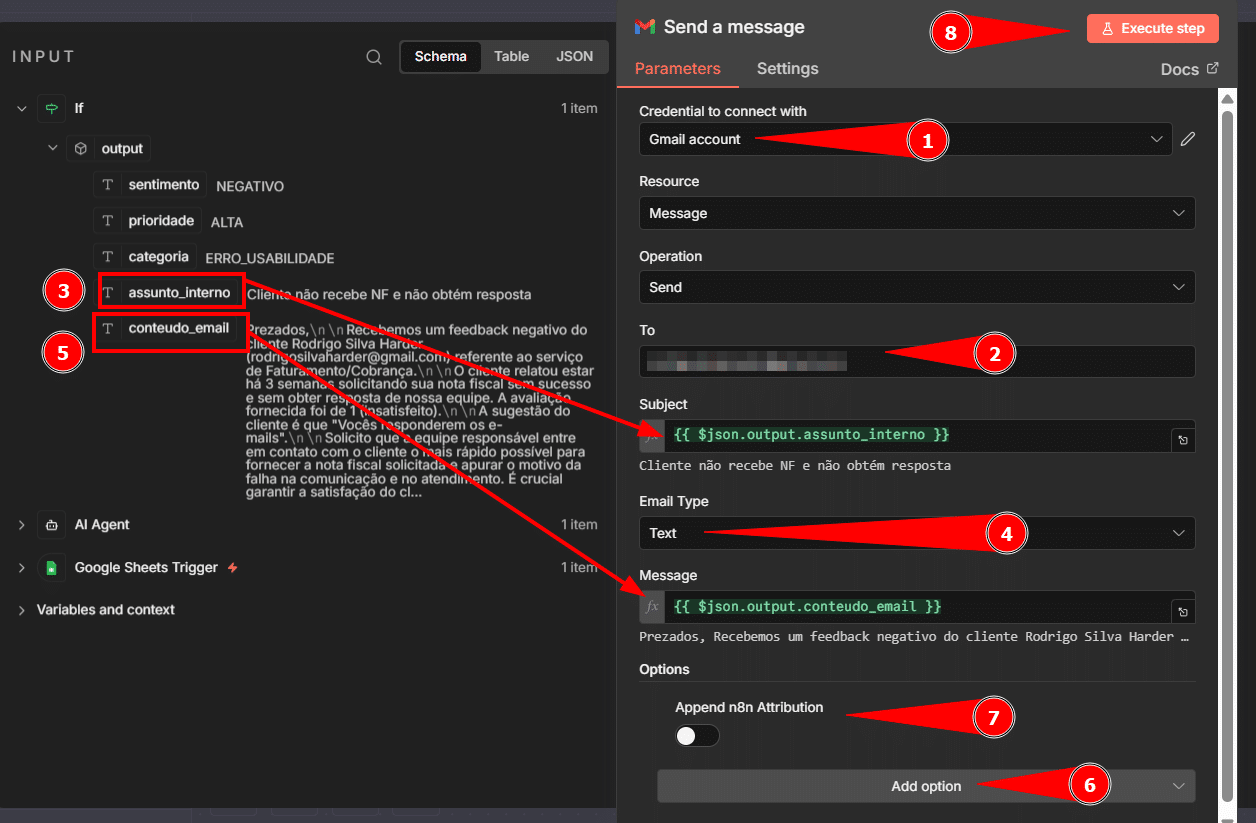
Task: Click the type icon beside categoria
Action: [x=108, y=257]
